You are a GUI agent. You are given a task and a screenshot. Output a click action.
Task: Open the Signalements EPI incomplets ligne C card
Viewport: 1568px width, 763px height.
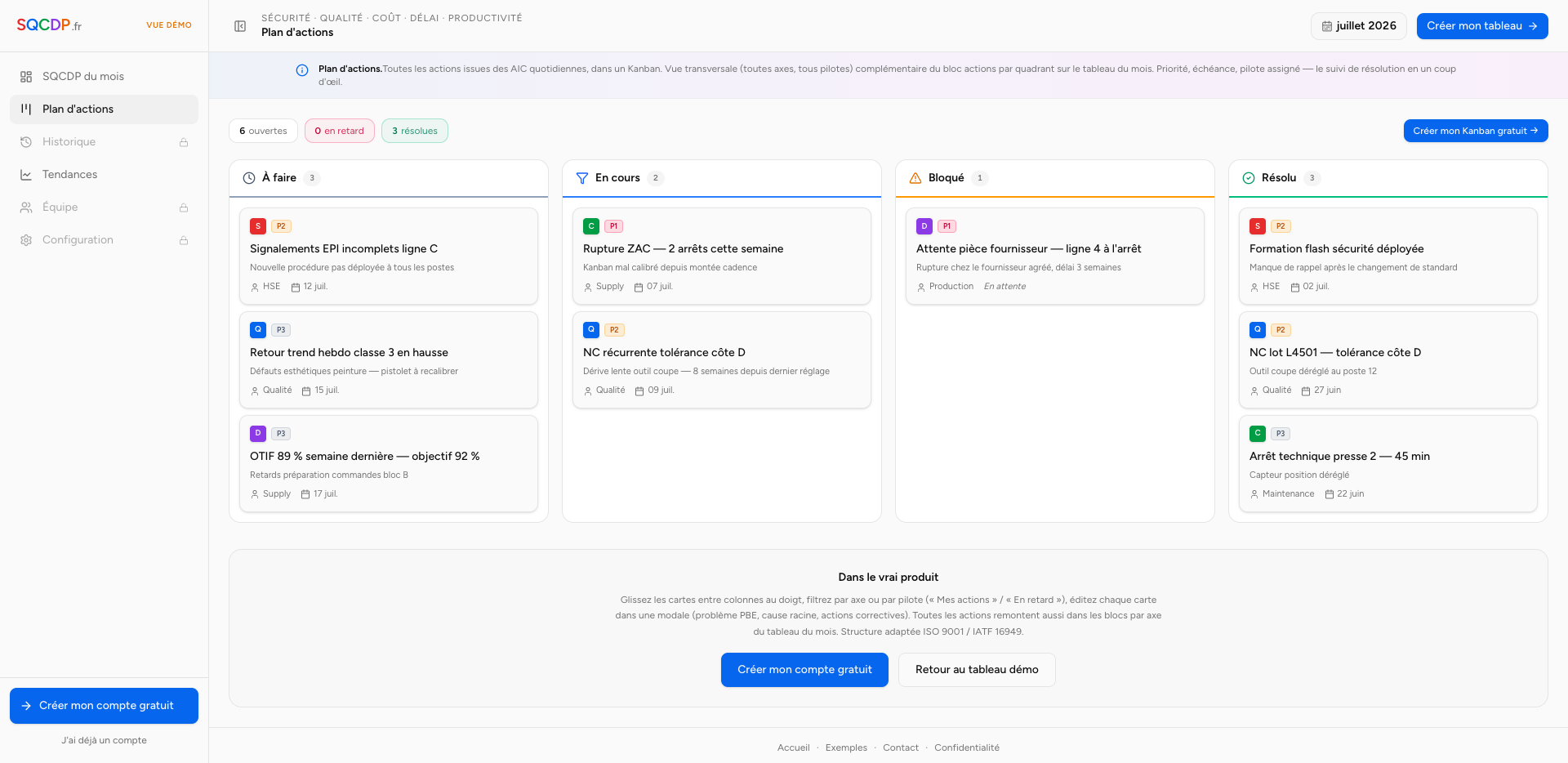[389, 257]
